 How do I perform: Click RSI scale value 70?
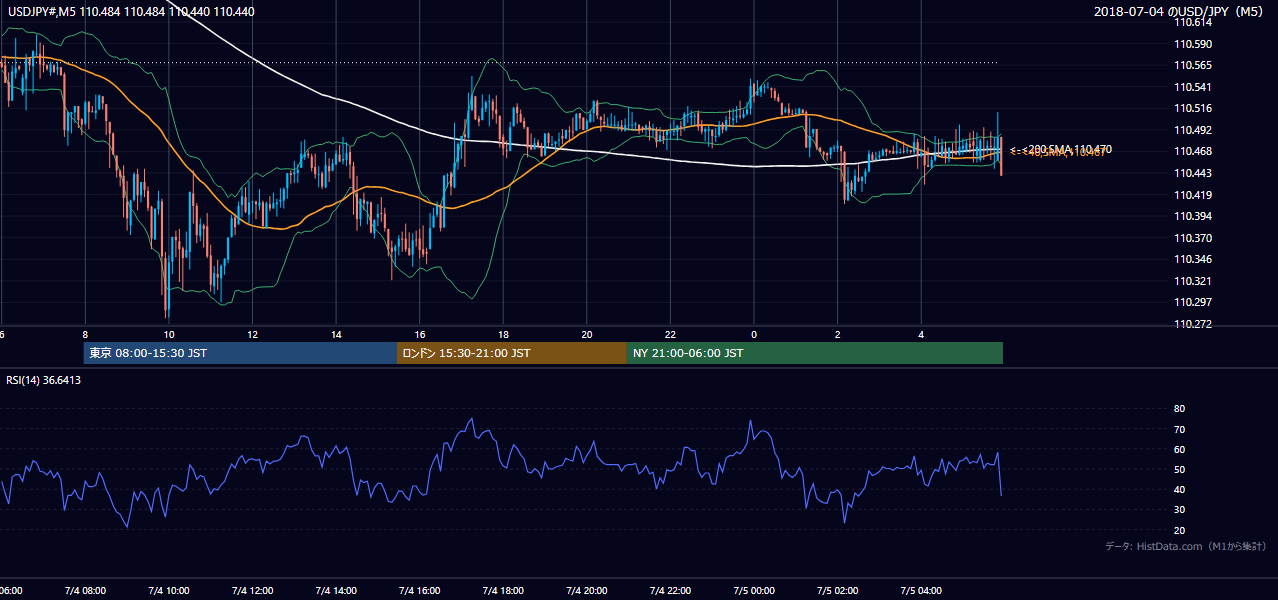click(1179, 429)
